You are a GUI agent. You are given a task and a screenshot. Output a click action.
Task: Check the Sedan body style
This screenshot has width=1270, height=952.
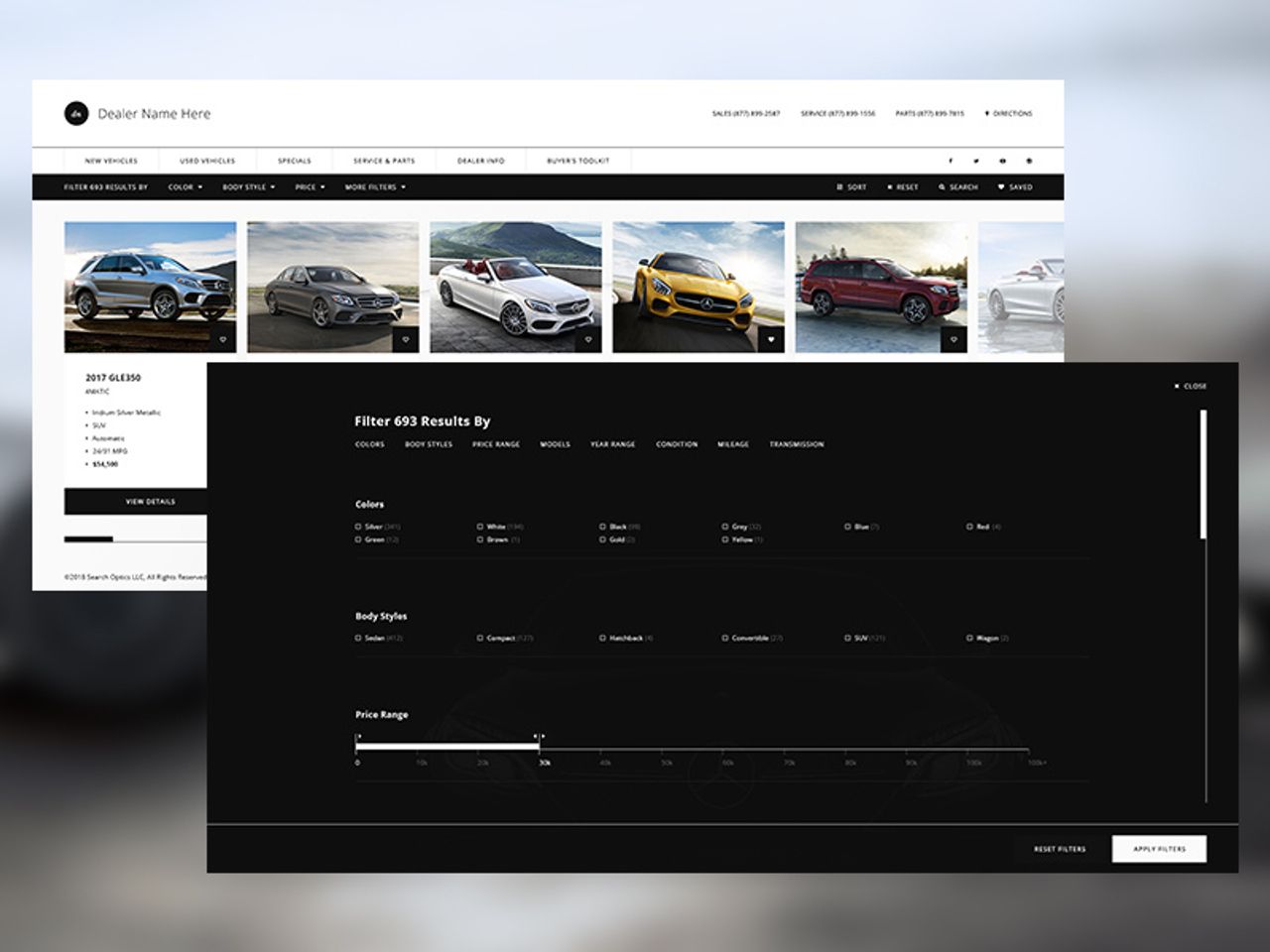(358, 639)
